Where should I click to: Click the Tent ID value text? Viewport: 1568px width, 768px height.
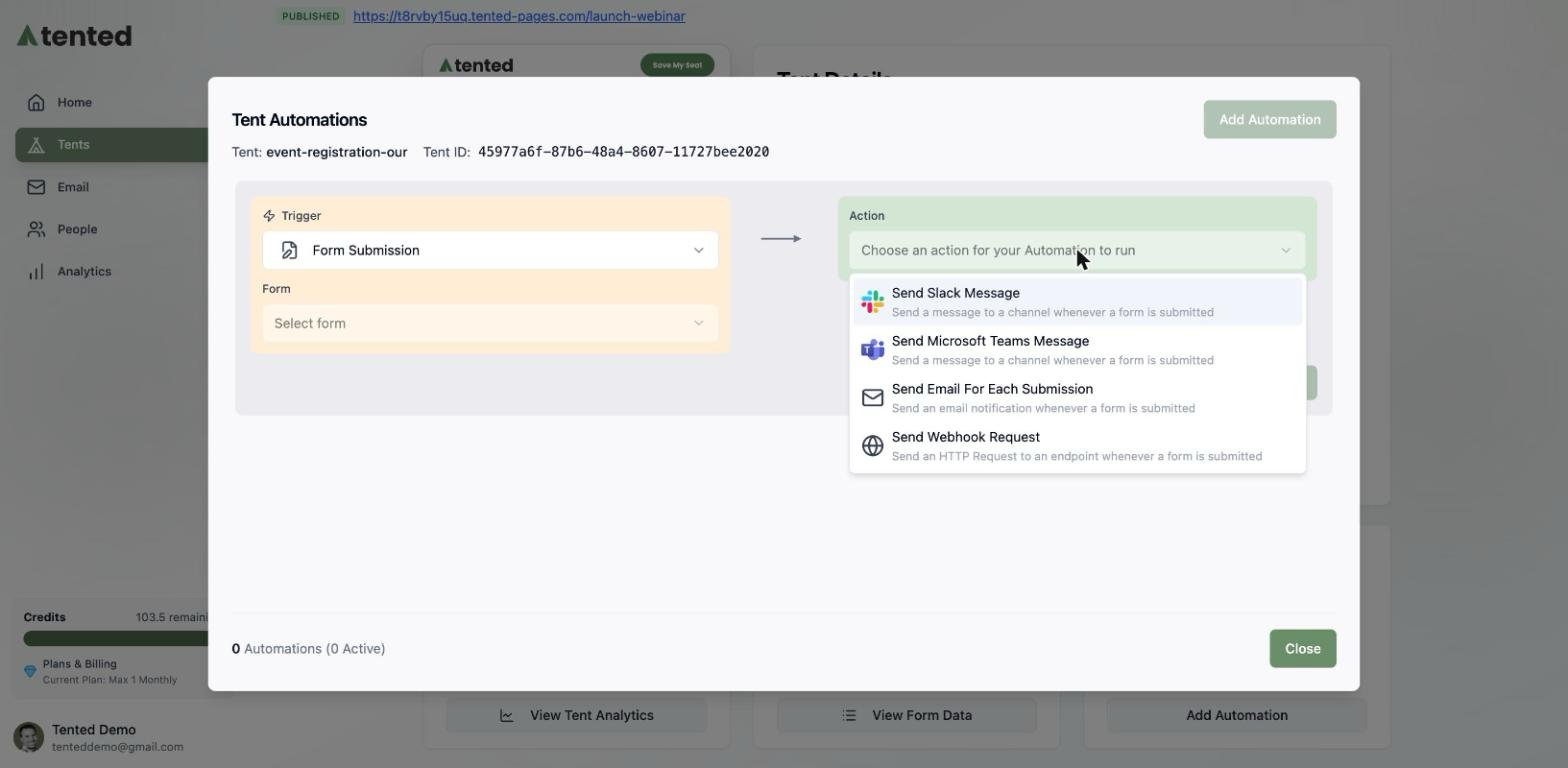pos(623,152)
